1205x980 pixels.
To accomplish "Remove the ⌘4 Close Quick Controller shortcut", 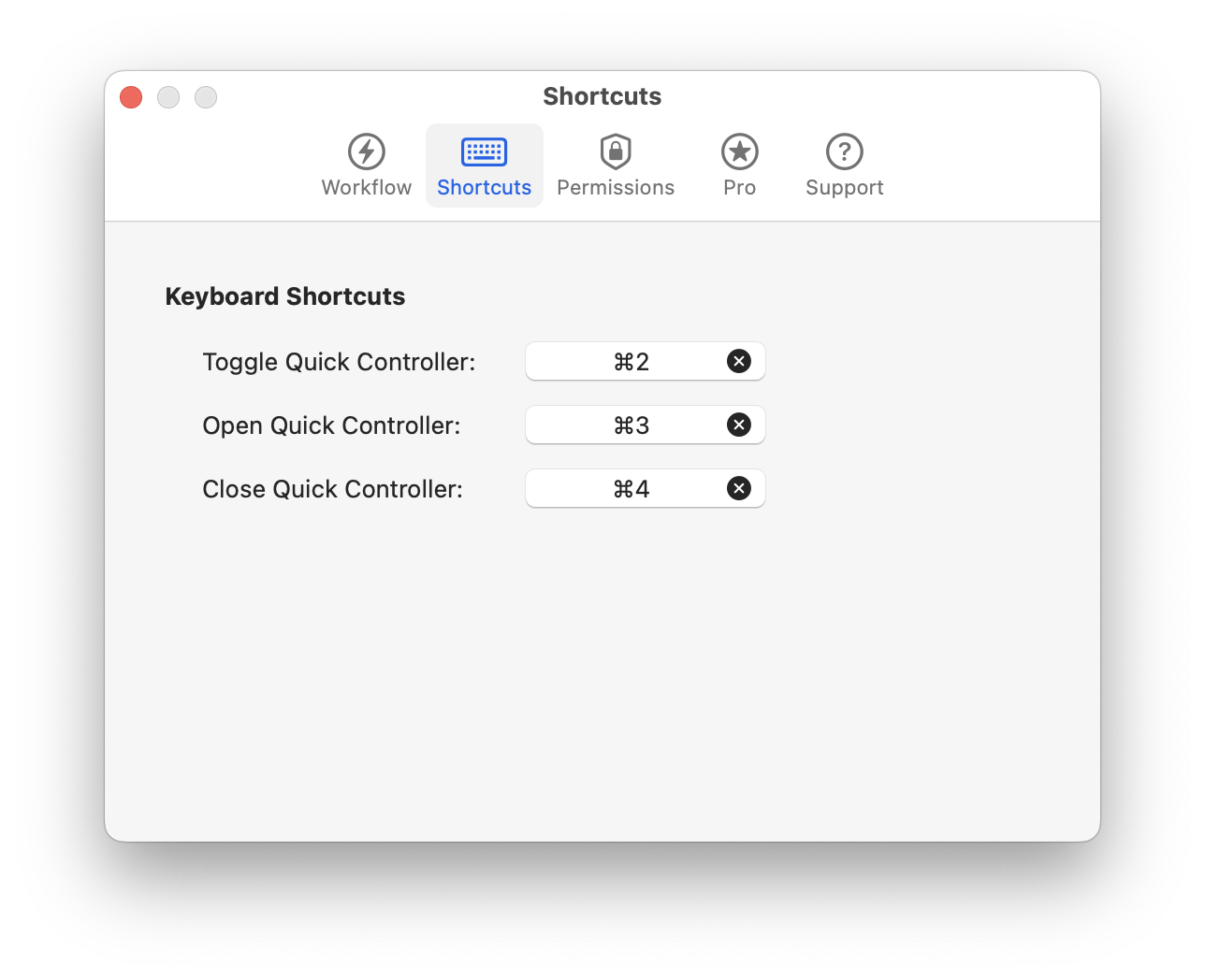I will [739, 489].
